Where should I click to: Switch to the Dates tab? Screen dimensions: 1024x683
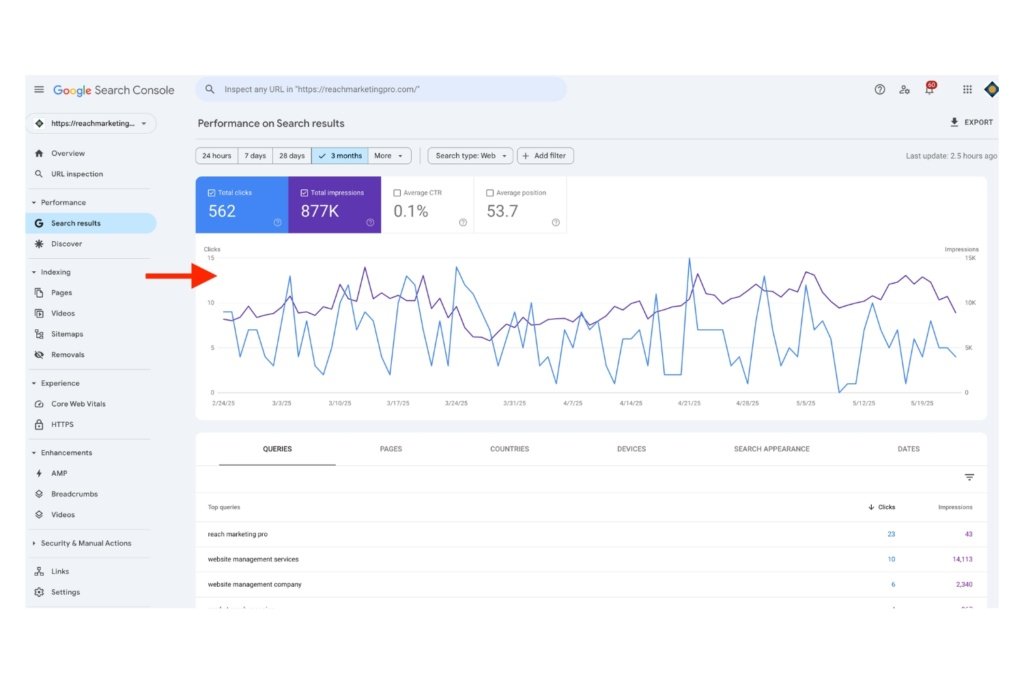pos(908,449)
